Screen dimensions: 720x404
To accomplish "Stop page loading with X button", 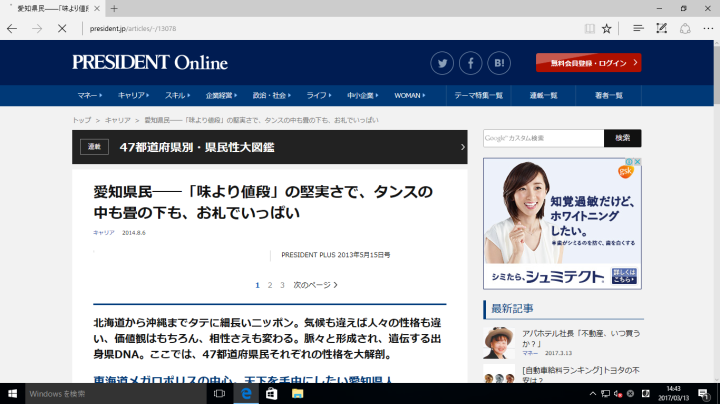I will coord(62,29).
